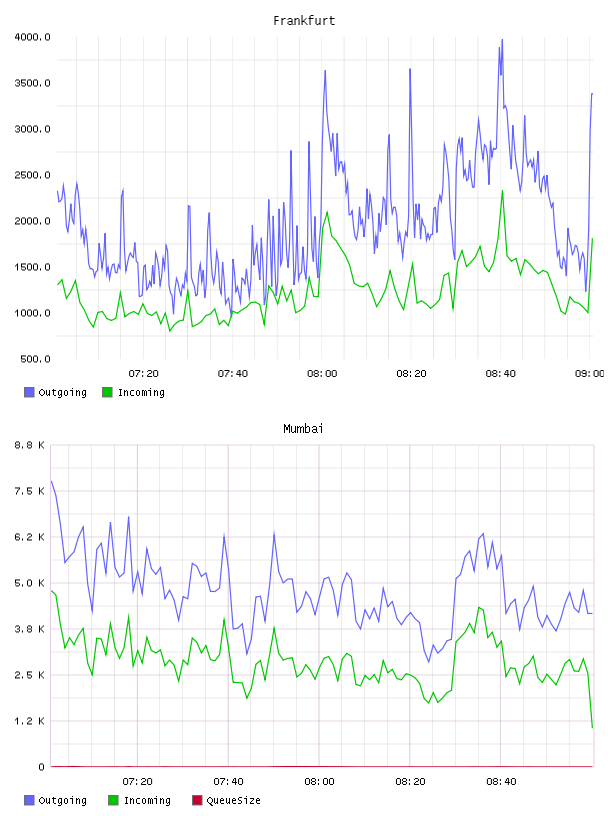Click the highest Outgoing peak in Frankfurt chart
608x816 pixels.
click(x=502, y=40)
